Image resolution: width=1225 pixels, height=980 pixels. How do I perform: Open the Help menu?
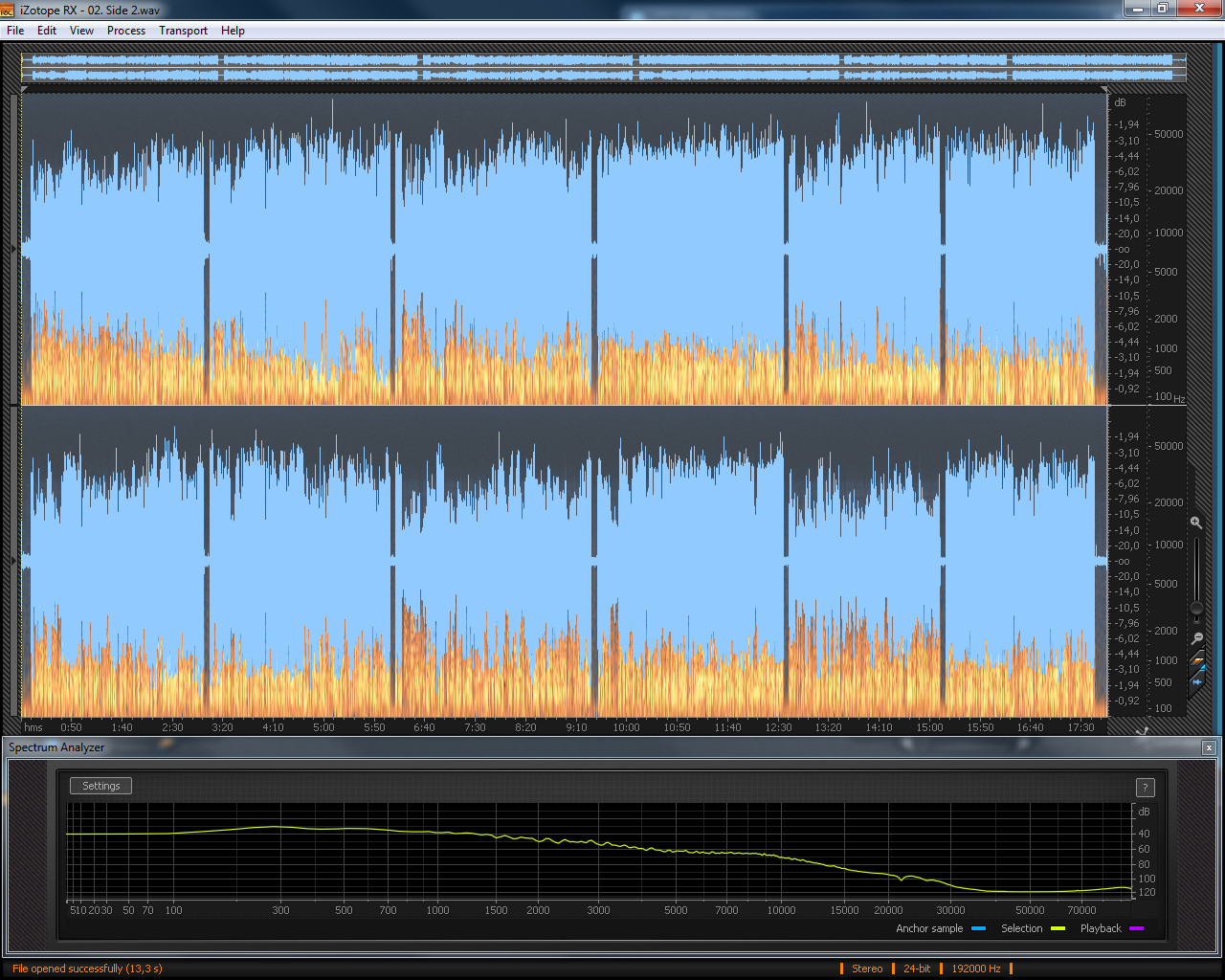coord(233,31)
